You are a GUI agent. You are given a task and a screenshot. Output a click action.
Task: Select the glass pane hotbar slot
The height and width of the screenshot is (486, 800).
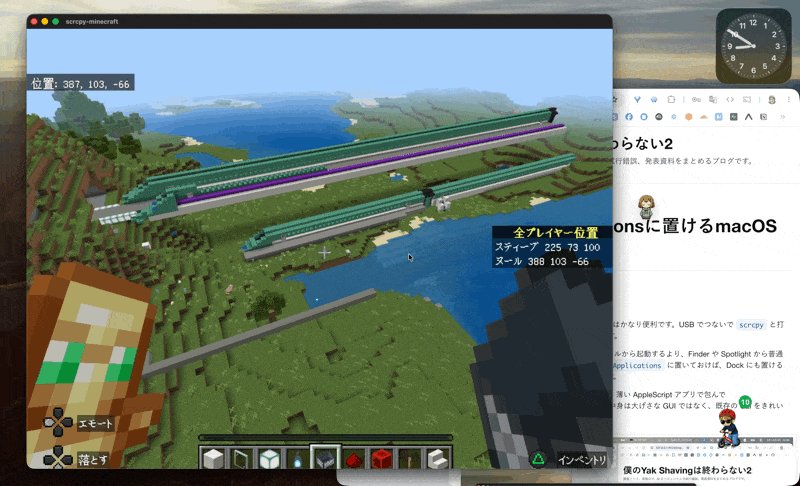pos(241,458)
